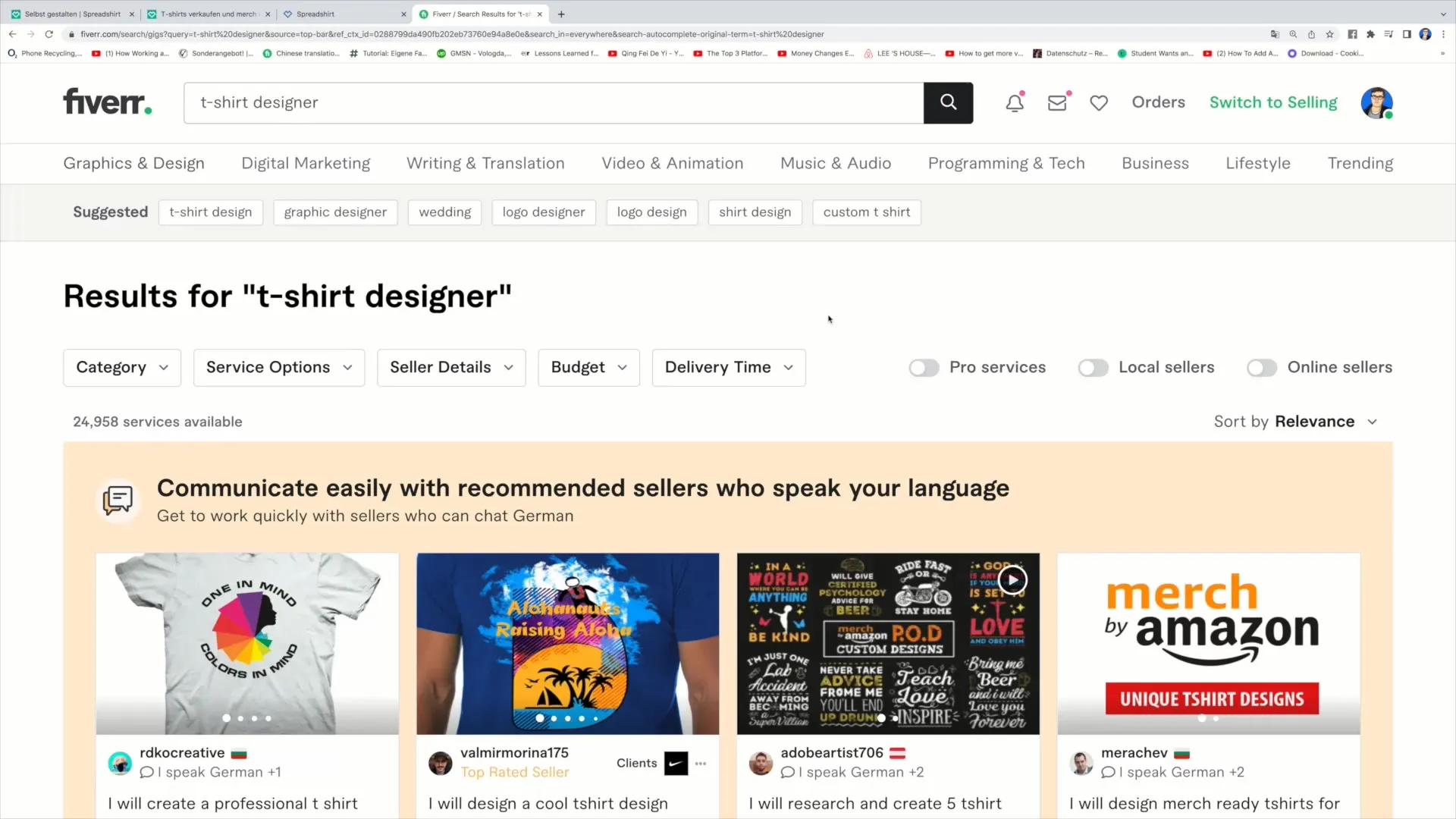This screenshot has height=819, width=1456.
Task: Switch to the Spreadshirt browser tab
Action: tap(343, 14)
